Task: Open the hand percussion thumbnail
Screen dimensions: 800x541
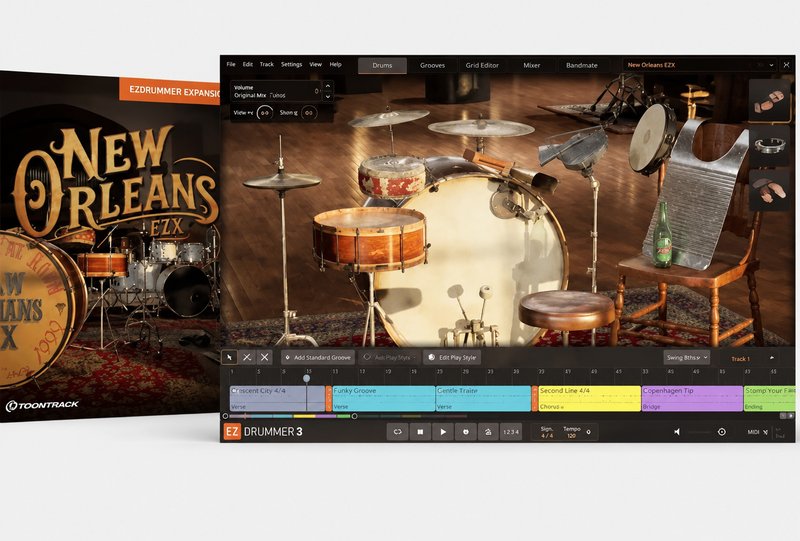Action: tap(769, 101)
